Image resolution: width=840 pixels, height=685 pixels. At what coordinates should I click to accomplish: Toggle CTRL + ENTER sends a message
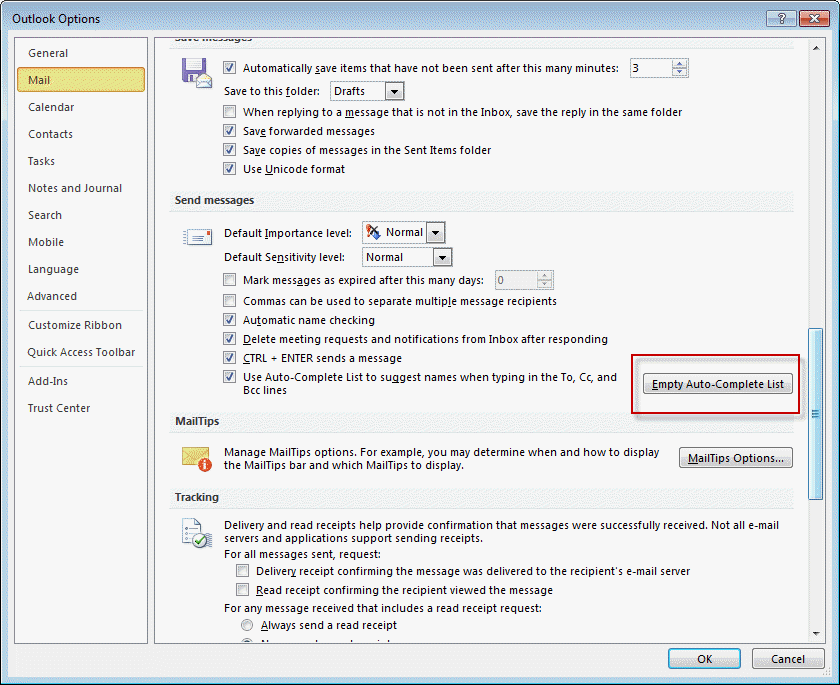point(230,358)
